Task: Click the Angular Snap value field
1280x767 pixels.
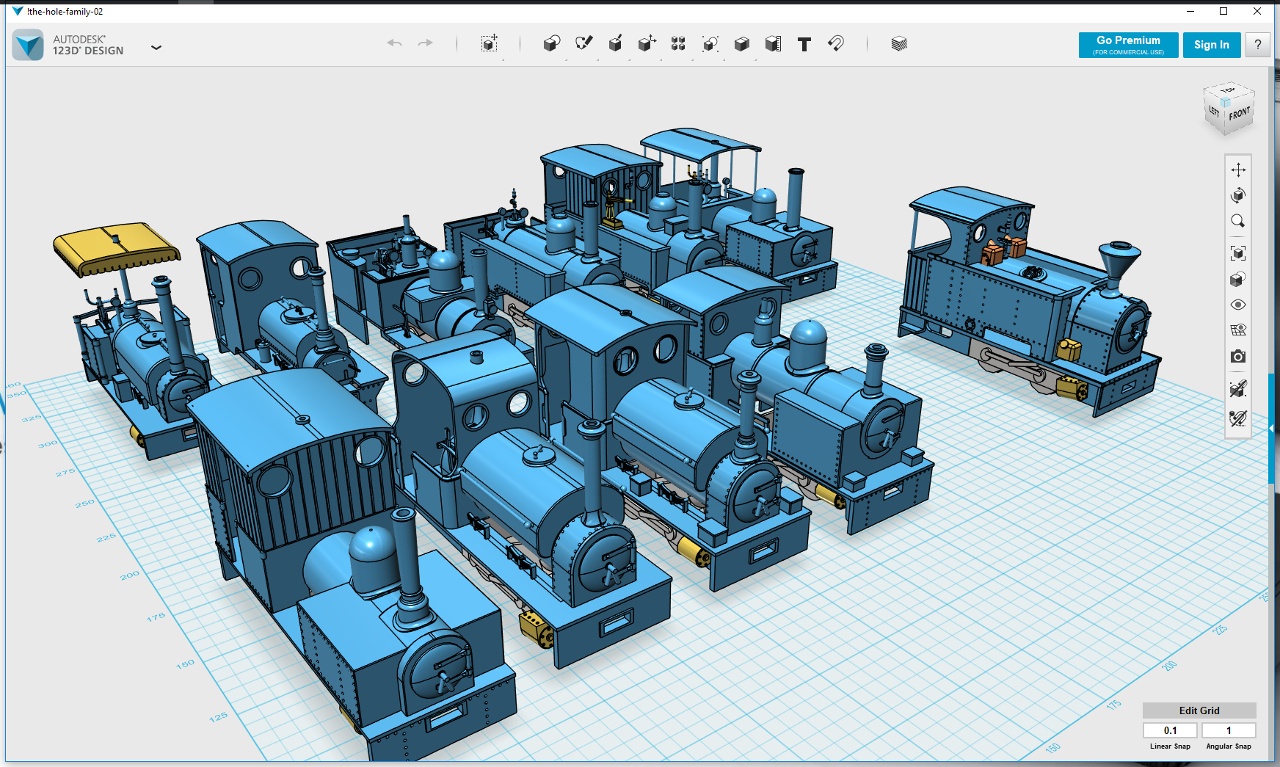Action: coord(1228,731)
